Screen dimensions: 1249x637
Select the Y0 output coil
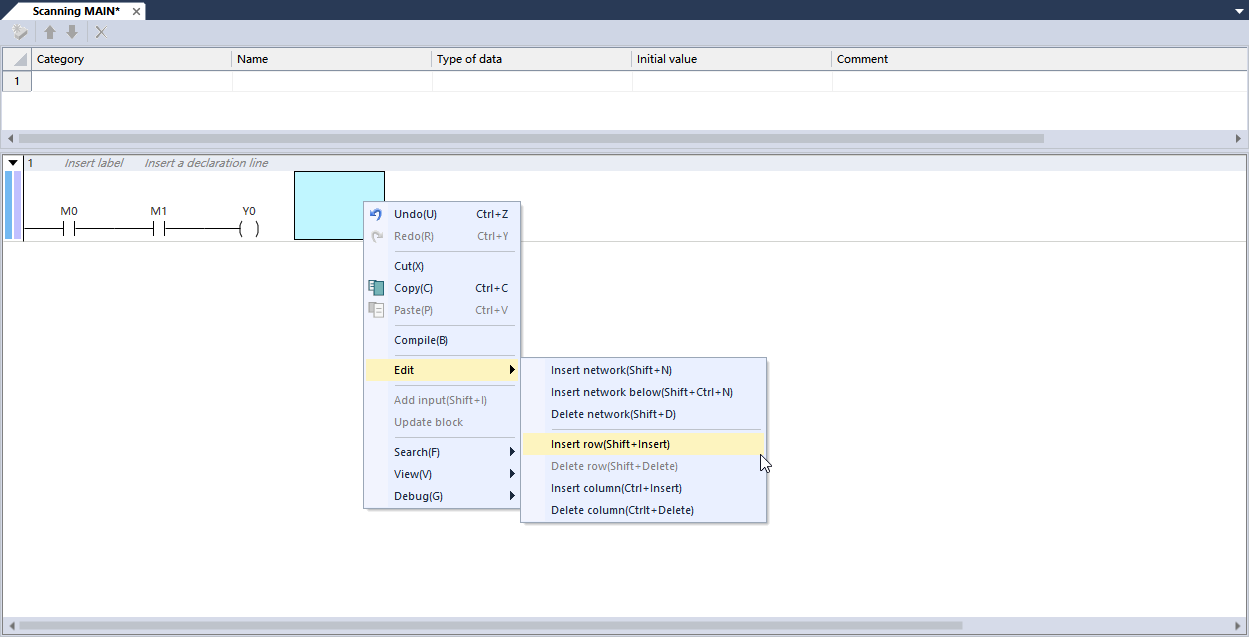(249, 229)
